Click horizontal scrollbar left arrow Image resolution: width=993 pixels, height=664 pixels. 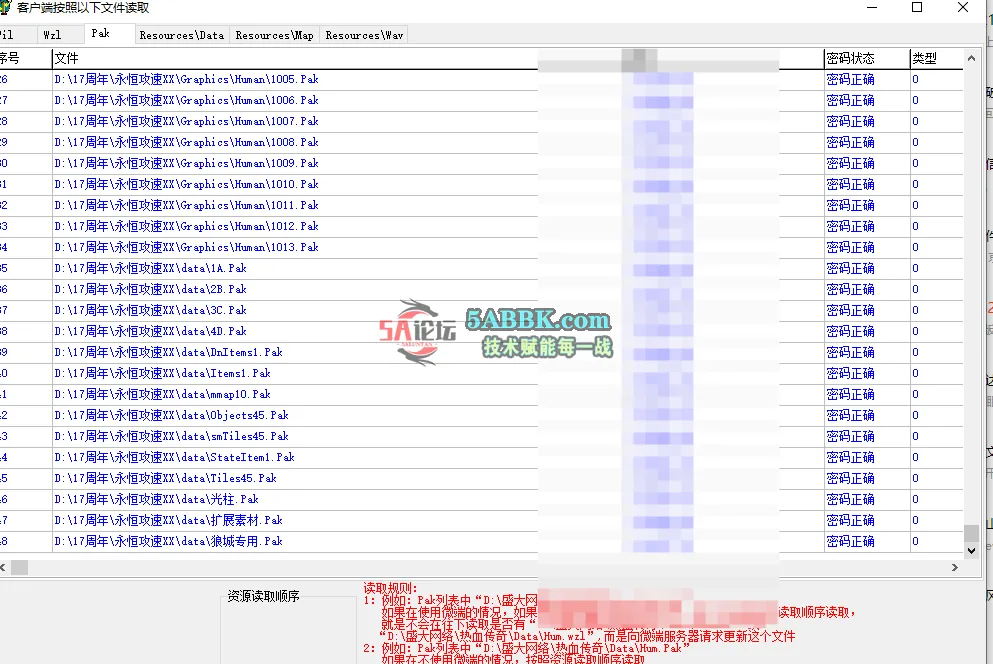[3, 567]
